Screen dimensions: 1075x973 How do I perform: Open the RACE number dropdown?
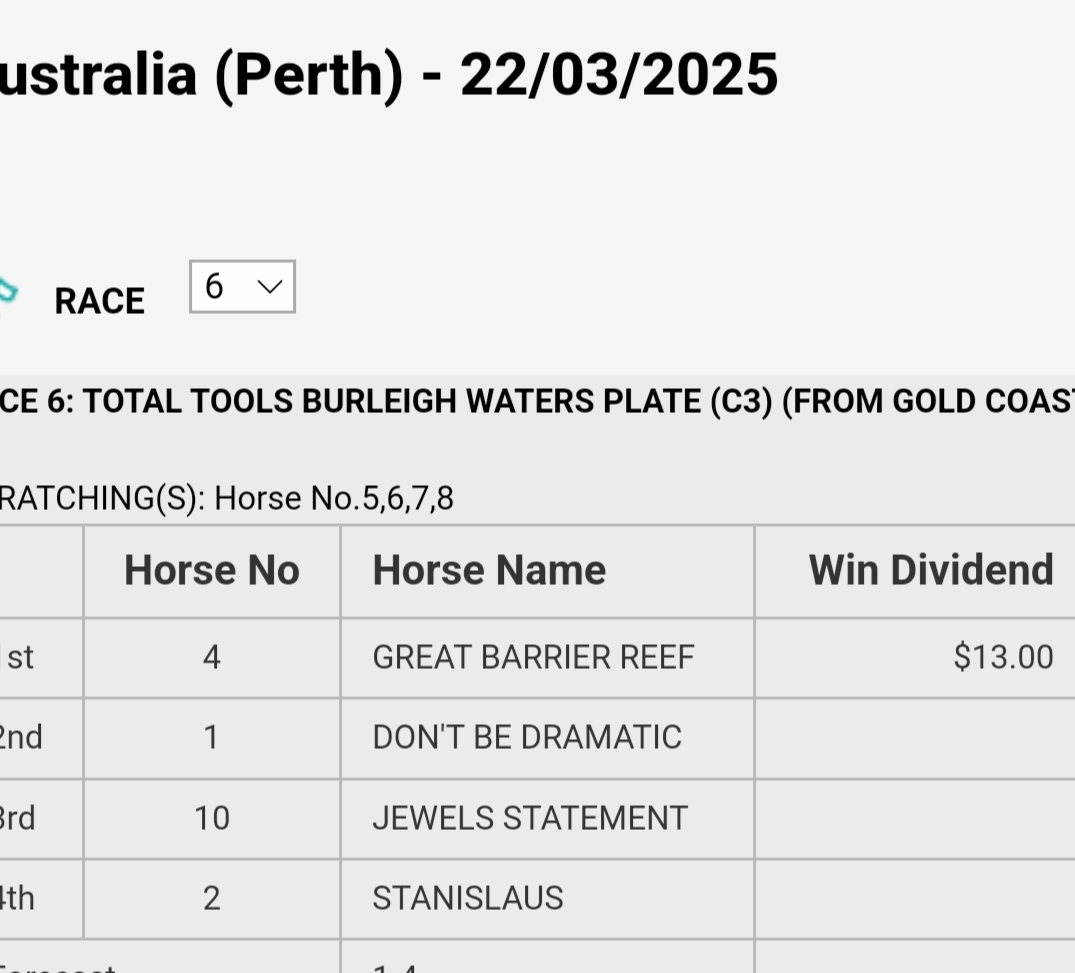pos(242,287)
